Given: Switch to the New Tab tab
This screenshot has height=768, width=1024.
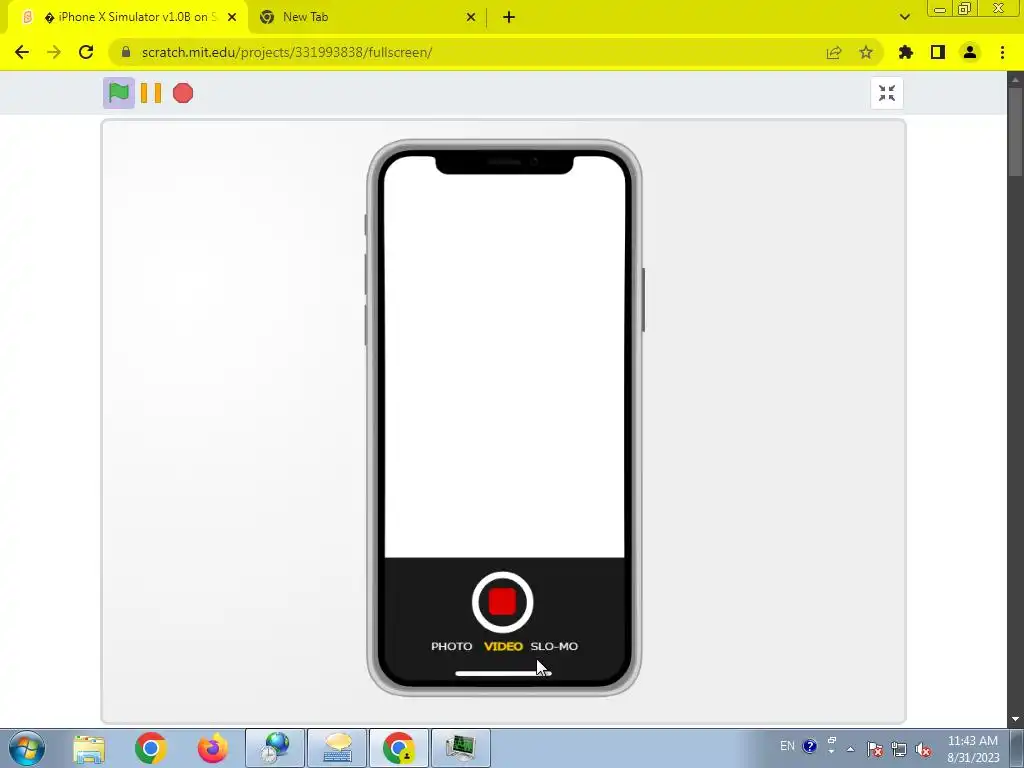Looking at the screenshot, I should tap(367, 17).
